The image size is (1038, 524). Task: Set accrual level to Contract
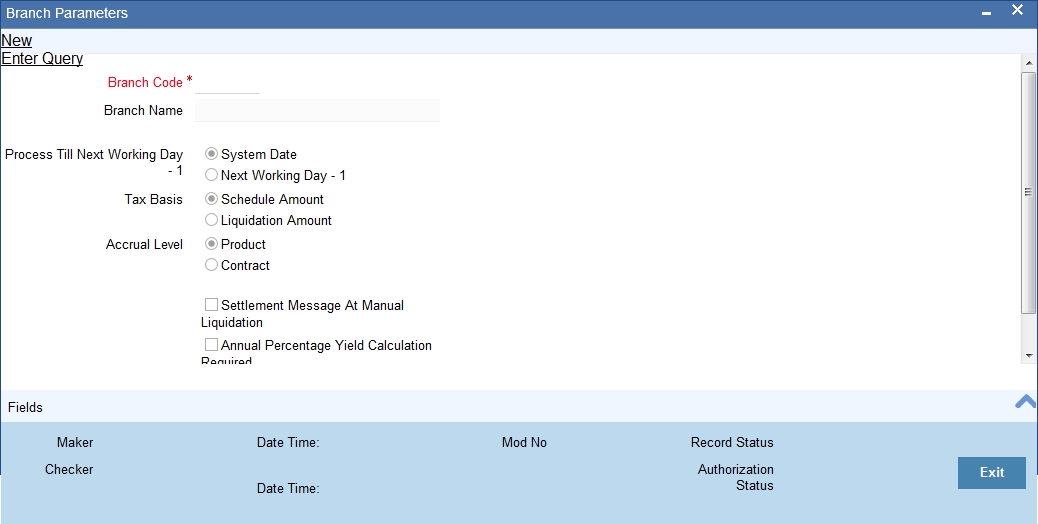pos(211,265)
